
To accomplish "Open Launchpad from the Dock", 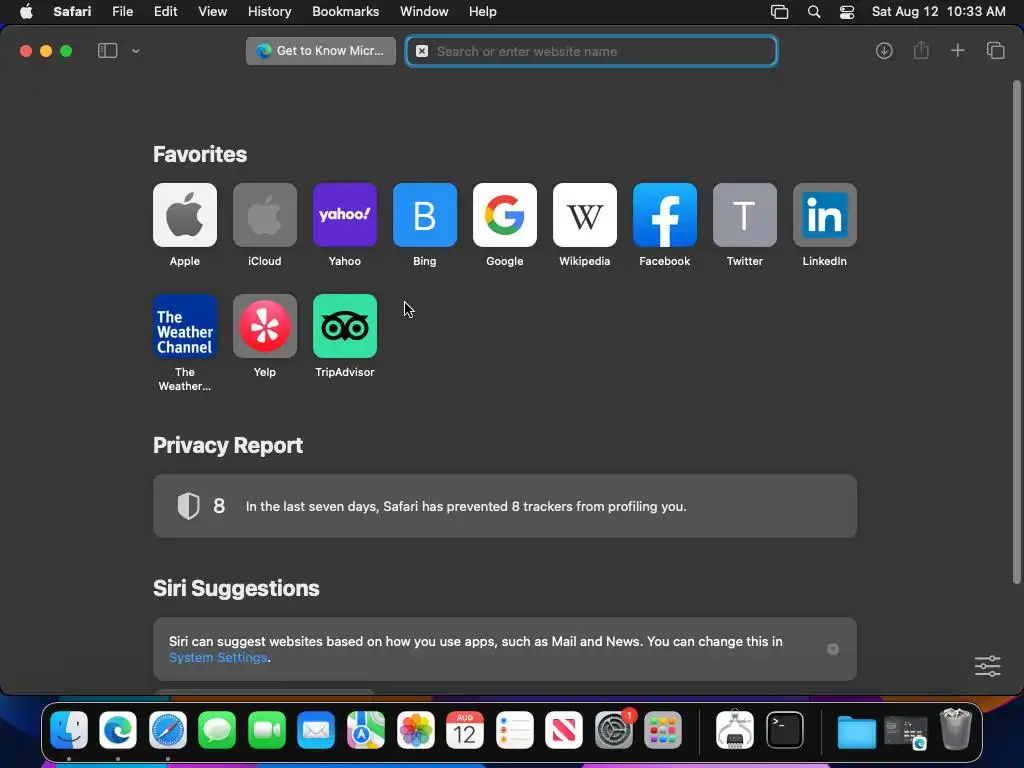I will click(663, 730).
